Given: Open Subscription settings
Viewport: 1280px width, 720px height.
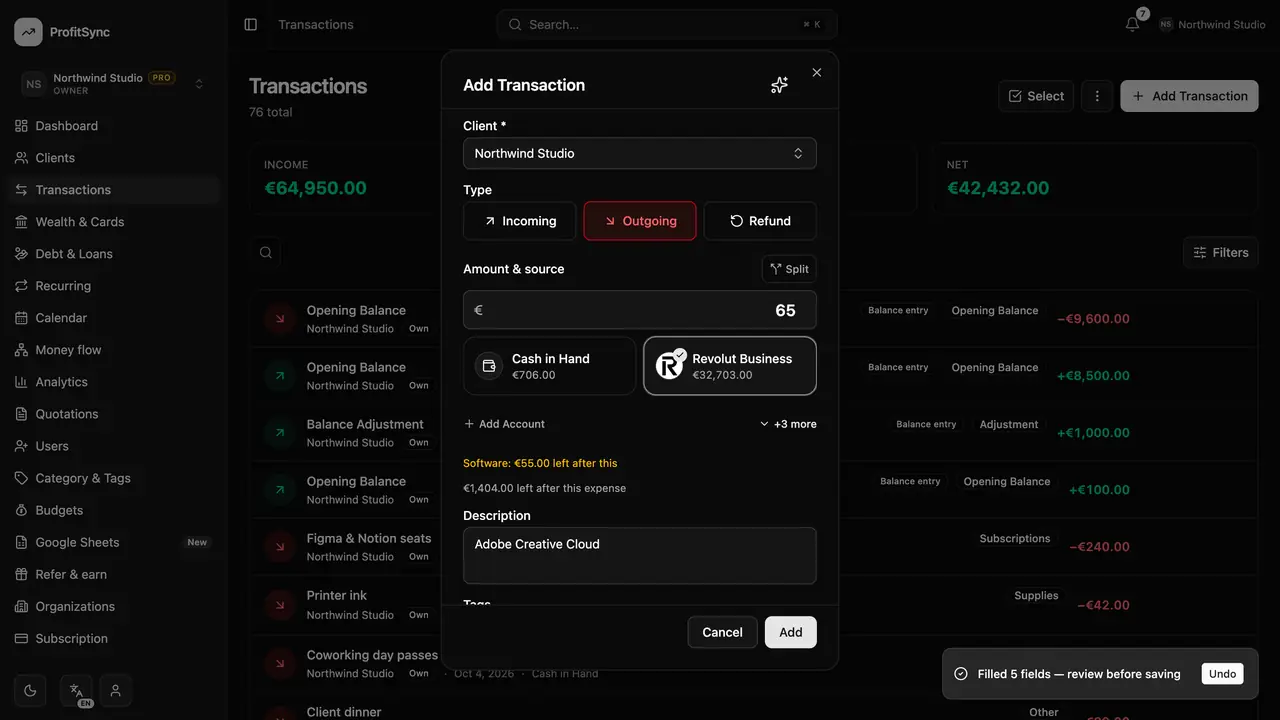Looking at the screenshot, I should click(x=112, y=638).
